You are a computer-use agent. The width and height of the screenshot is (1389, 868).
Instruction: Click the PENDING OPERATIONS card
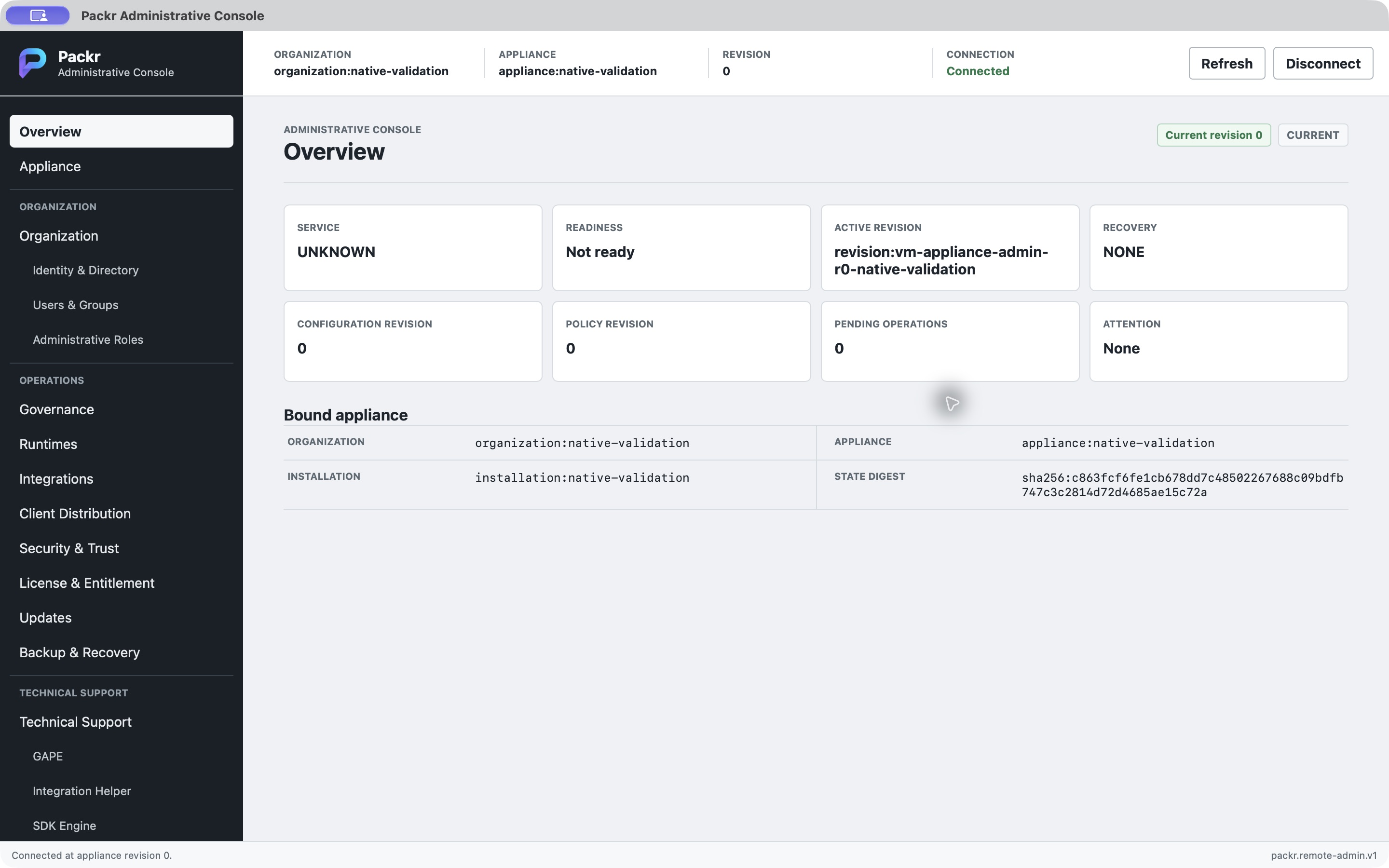tap(950, 341)
